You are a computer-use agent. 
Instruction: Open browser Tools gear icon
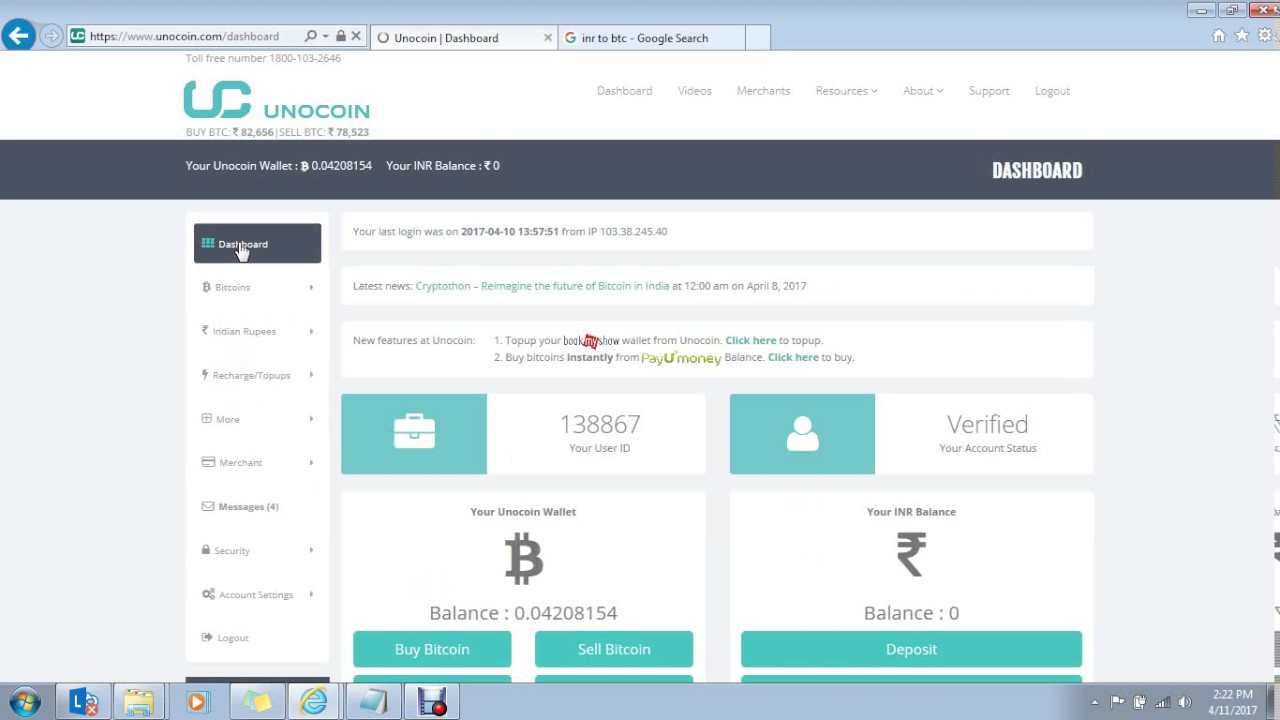(x=1265, y=36)
